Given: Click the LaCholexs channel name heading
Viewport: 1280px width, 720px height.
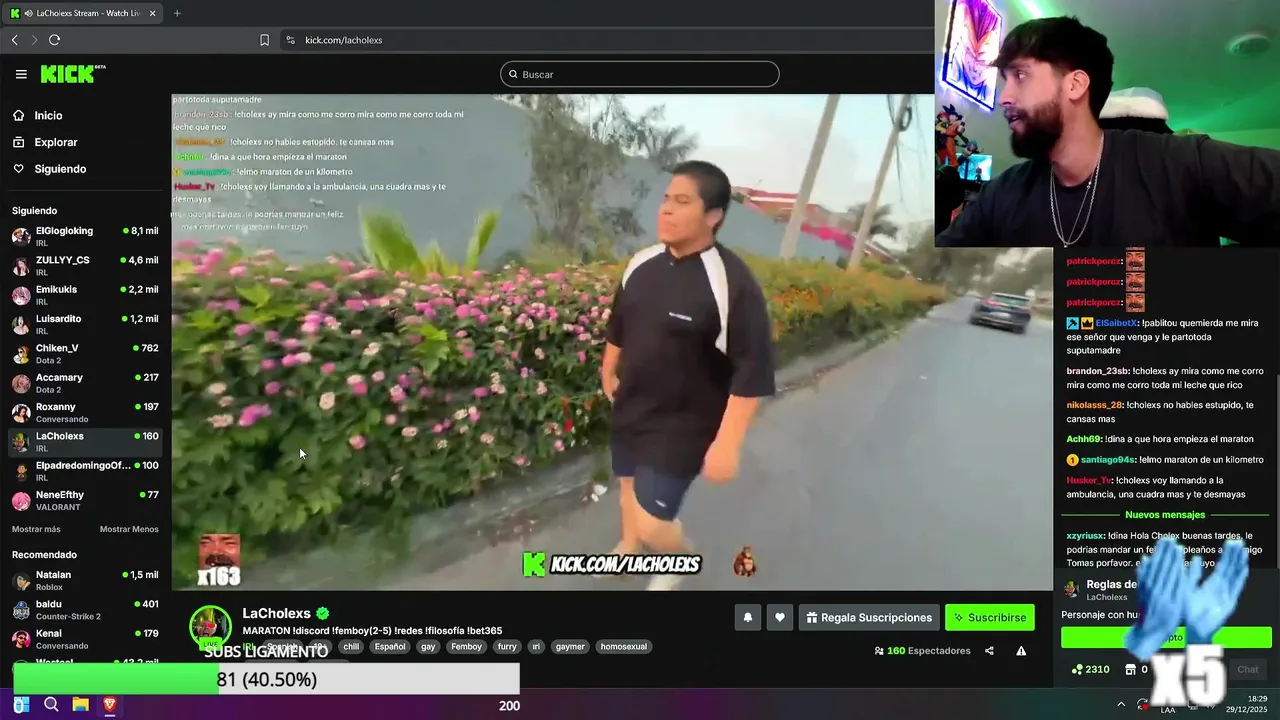Looking at the screenshot, I should click(x=276, y=613).
